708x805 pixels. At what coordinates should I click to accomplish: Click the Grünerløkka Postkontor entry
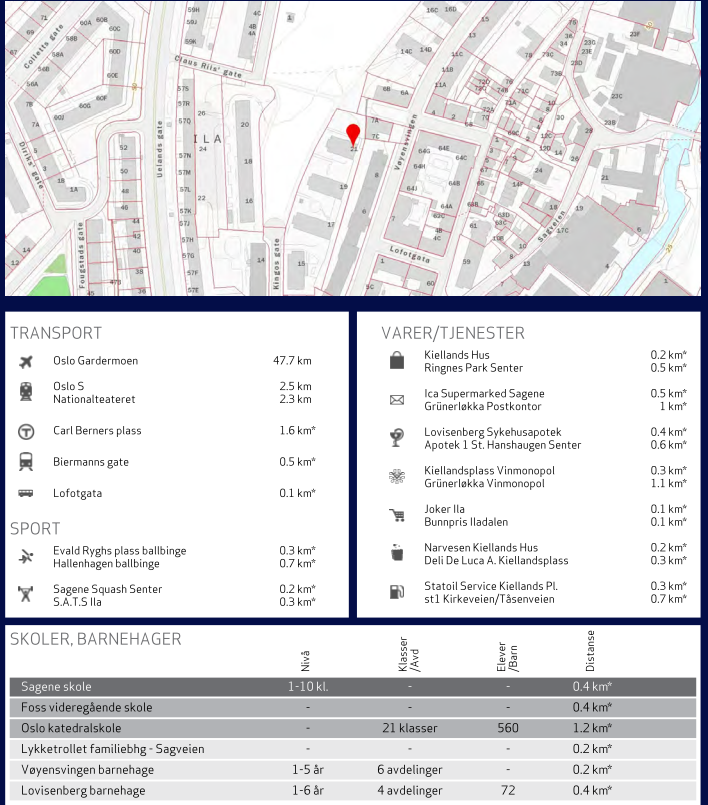[x=483, y=407]
